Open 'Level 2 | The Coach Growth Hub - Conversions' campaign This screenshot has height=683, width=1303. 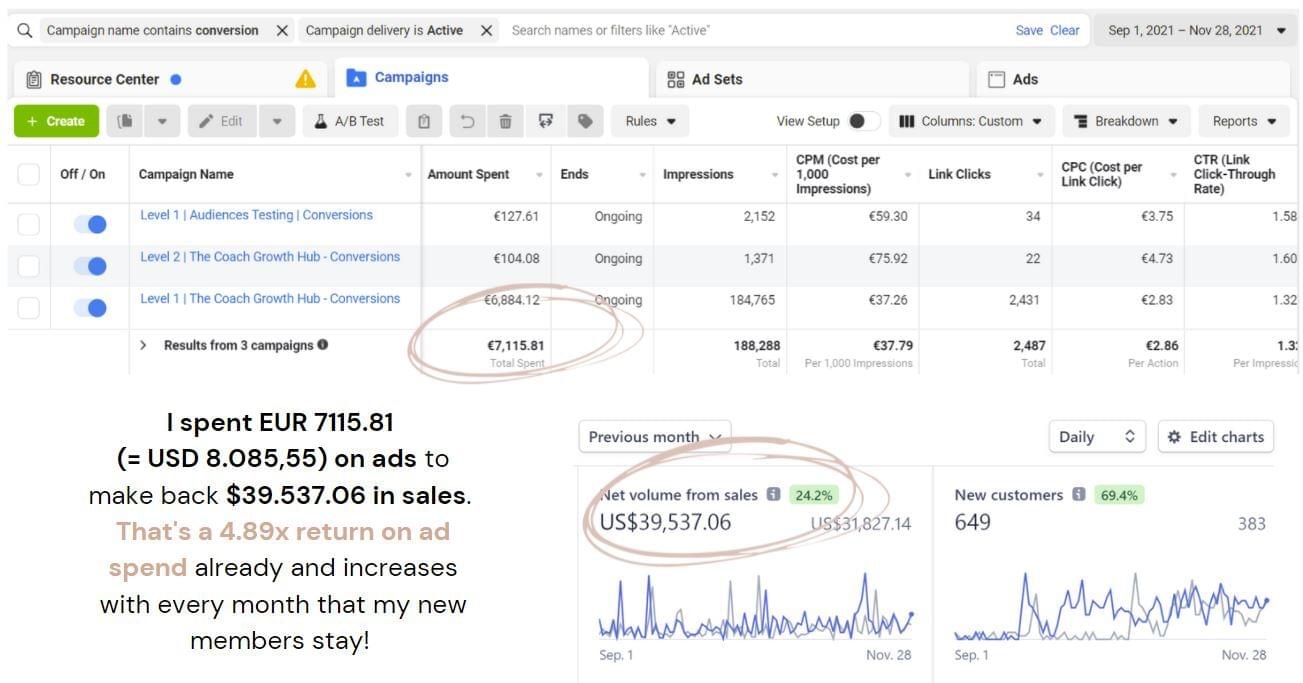269,257
